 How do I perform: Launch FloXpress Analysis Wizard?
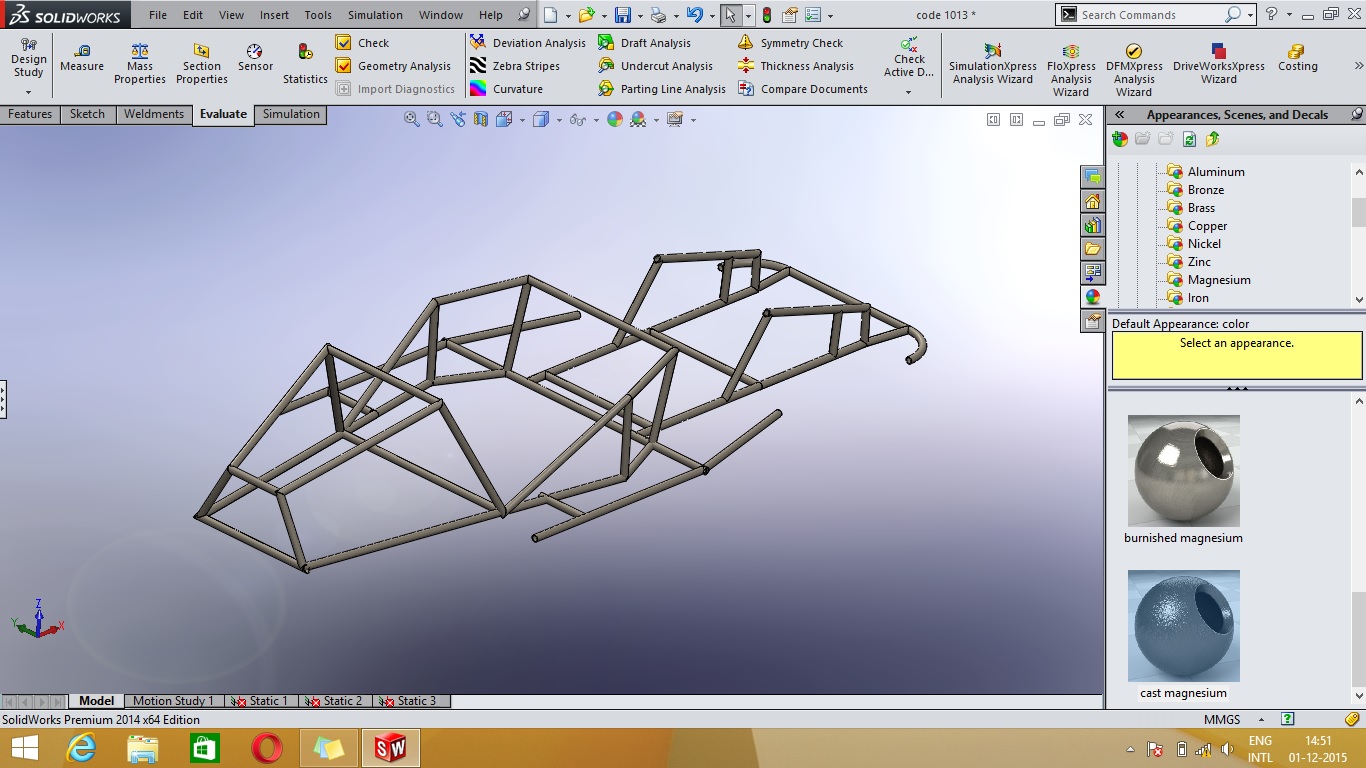coord(1071,70)
